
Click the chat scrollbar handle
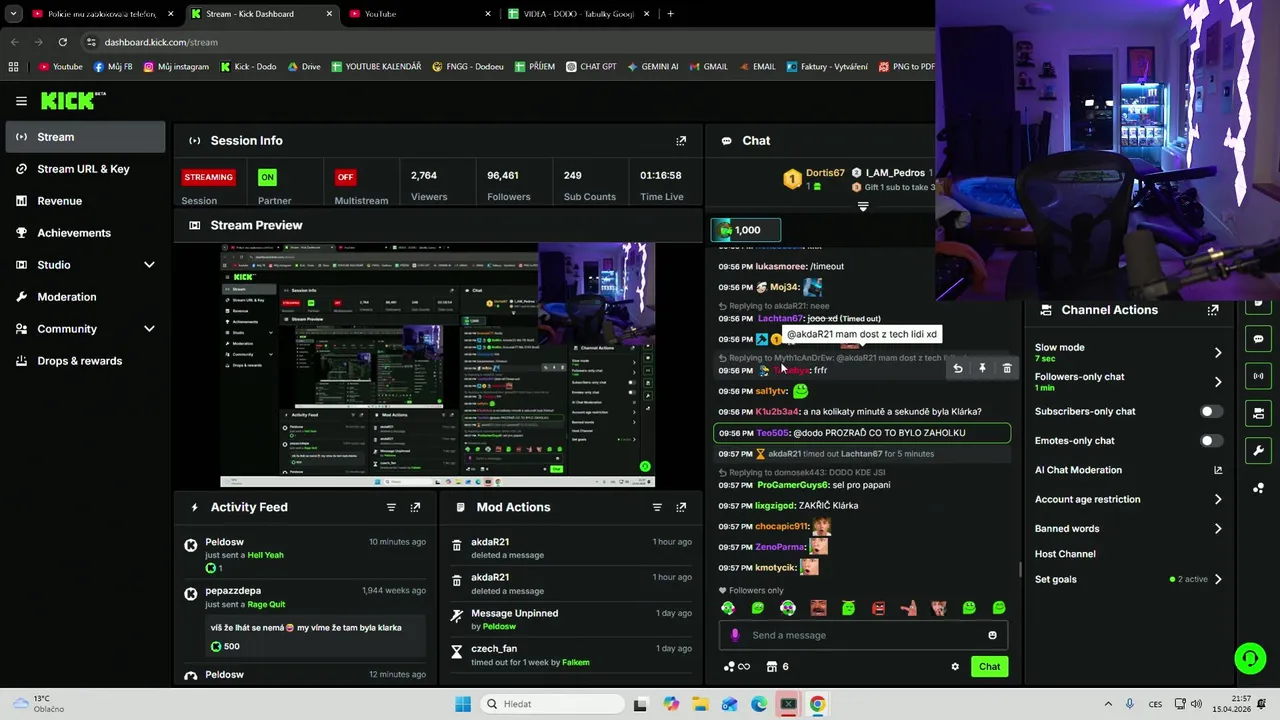pyautogui.click(x=1020, y=569)
